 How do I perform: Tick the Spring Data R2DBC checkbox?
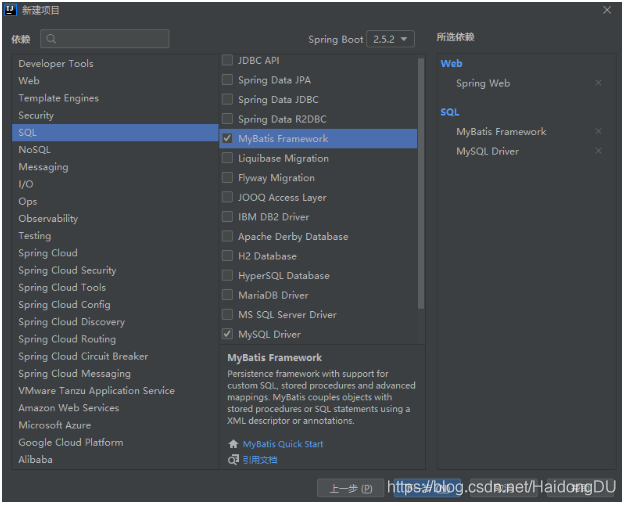click(x=228, y=119)
